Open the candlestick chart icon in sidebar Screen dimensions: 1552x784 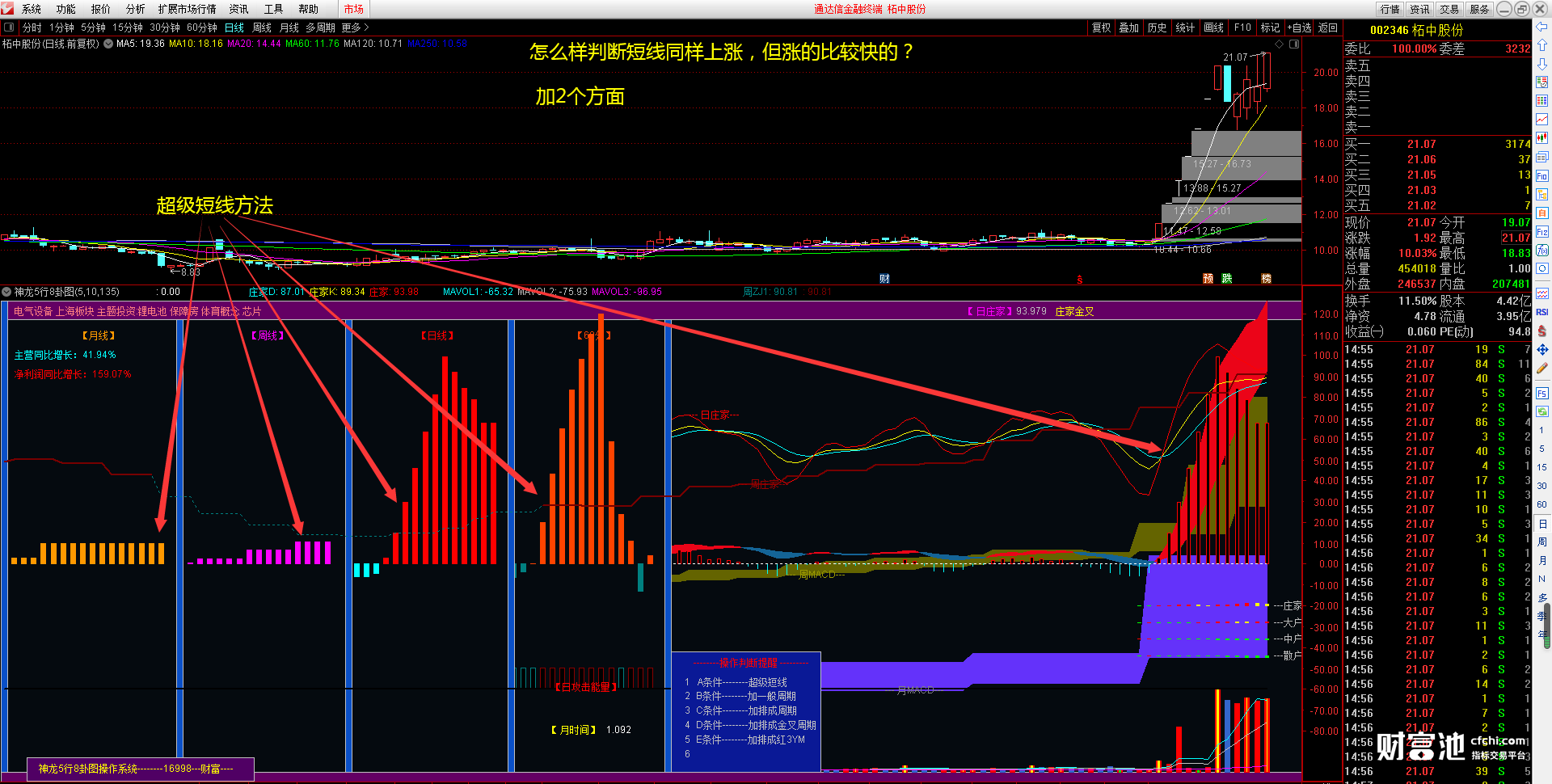(x=1542, y=138)
